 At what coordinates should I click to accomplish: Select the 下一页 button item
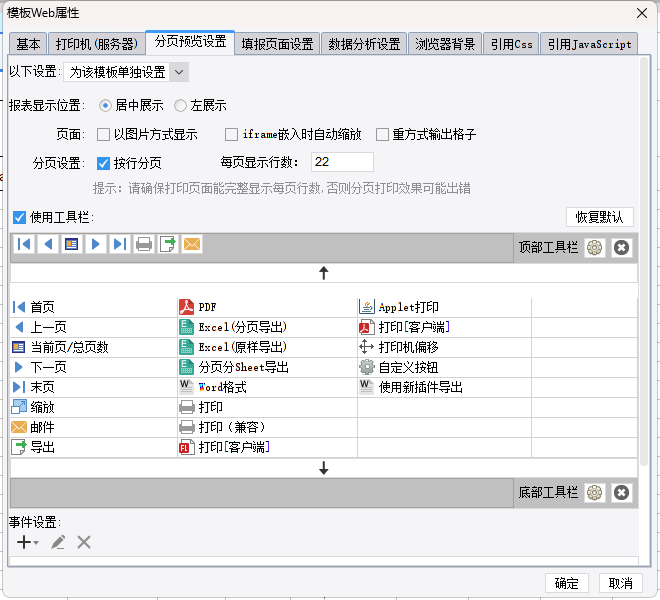93,367
